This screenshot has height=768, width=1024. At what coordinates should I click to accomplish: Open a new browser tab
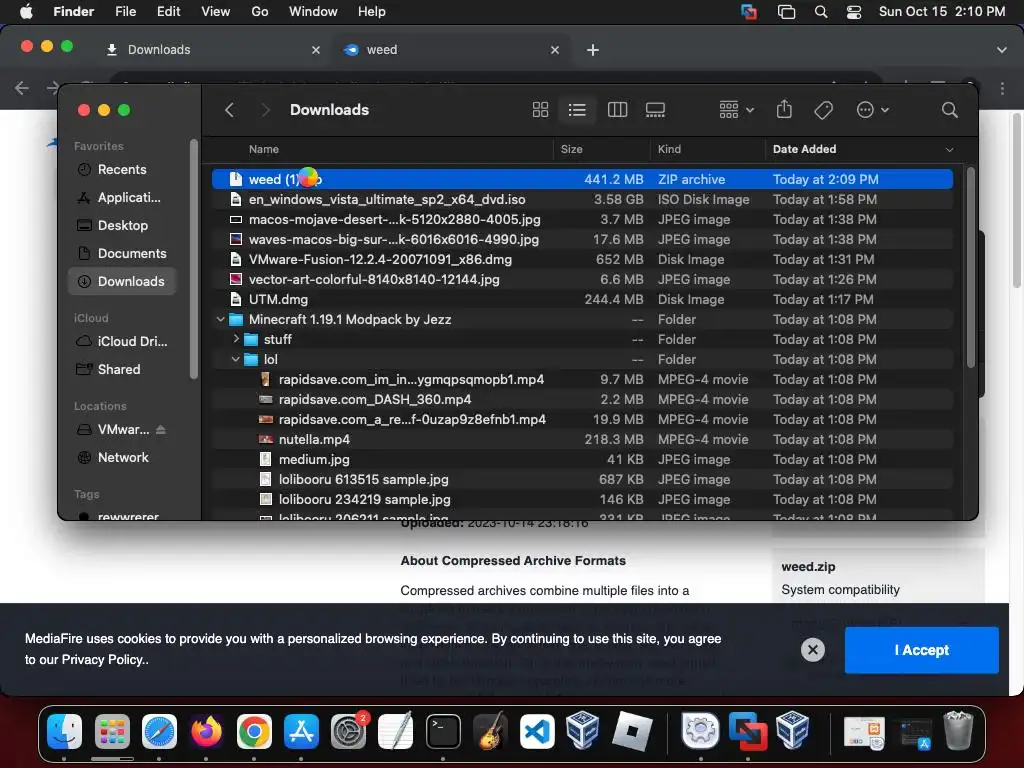click(592, 50)
